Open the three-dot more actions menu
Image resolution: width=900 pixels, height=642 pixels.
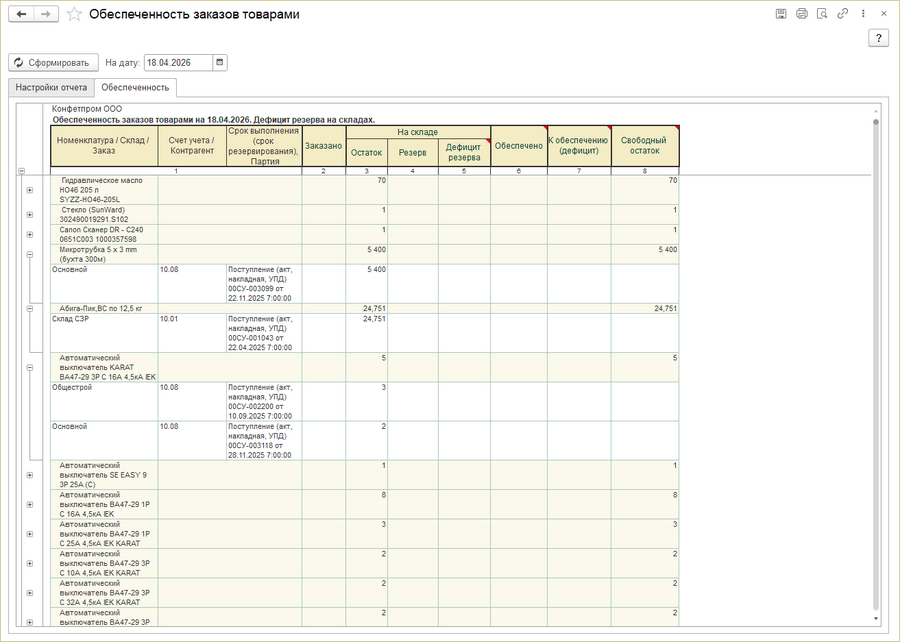tap(863, 14)
